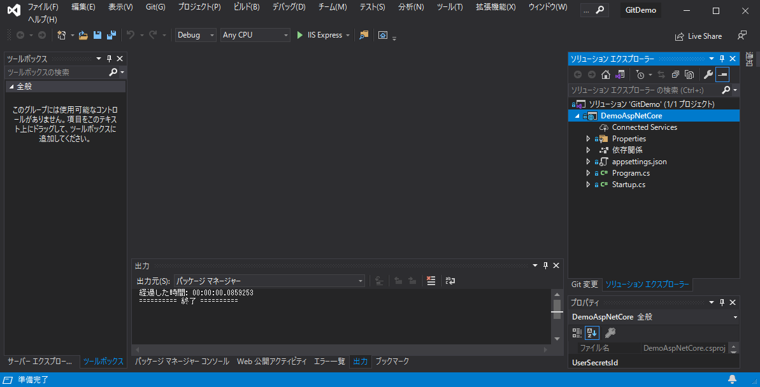Click the Open File folder icon
The image size is (760, 387).
coord(83,35)
